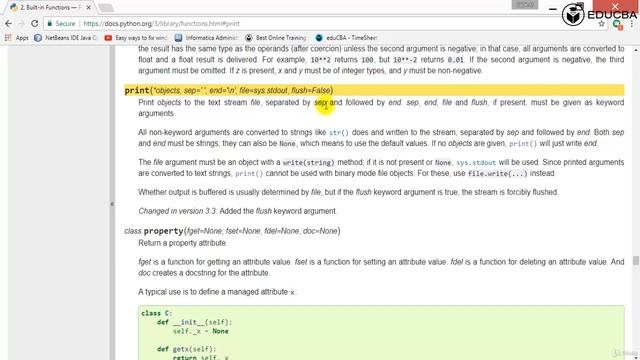Viewport: 640px width, 360px height.
Task: Click 'write(string)' inline code text
Action: 308,162
